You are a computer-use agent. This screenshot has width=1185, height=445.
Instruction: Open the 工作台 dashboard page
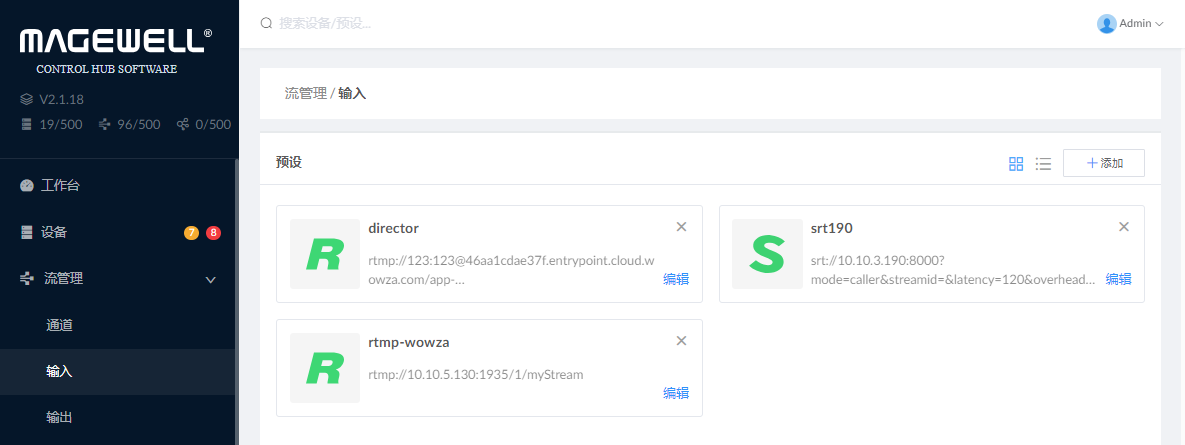point(60,186)
